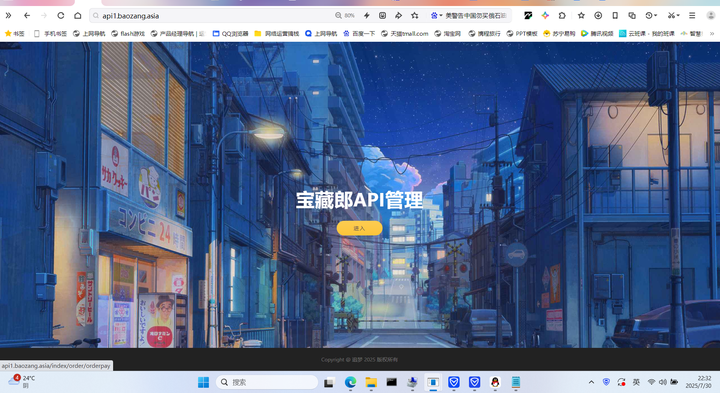The image size is (720, 393).
Task: Show hidden system tray icons
Action: pos(591,382)
